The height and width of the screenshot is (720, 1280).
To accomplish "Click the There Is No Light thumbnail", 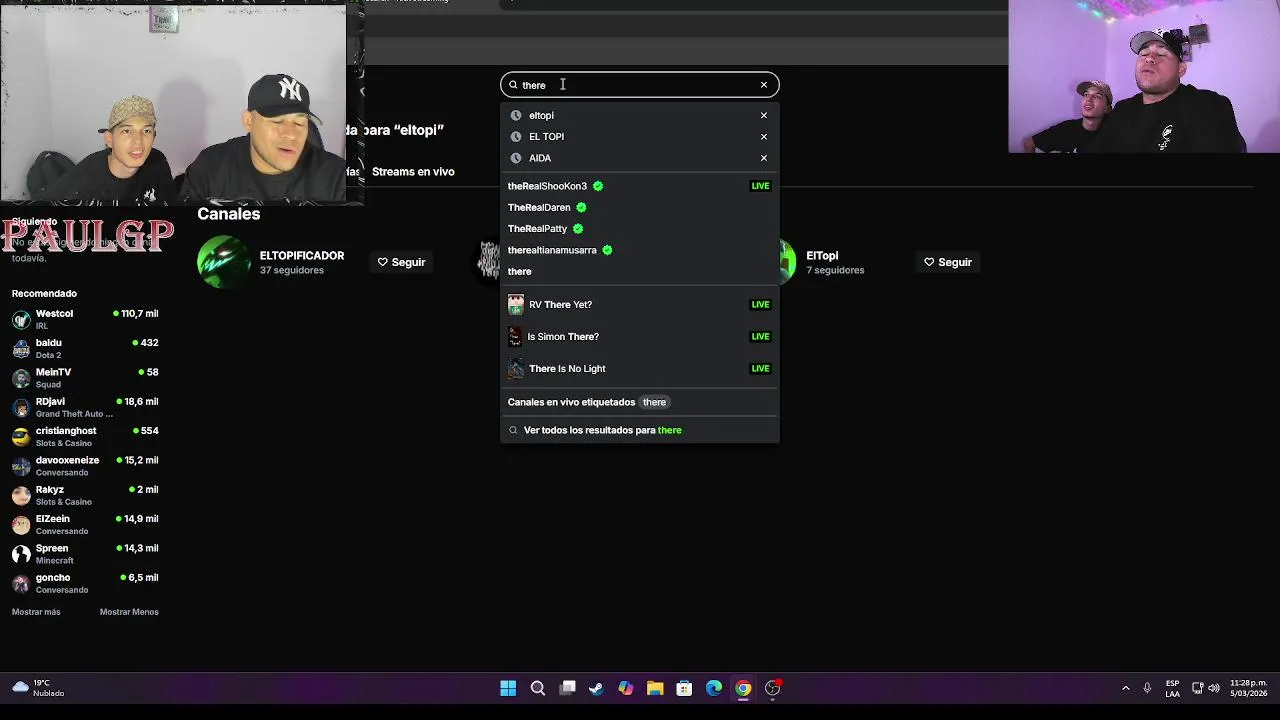I will click(x=515, y=368).
